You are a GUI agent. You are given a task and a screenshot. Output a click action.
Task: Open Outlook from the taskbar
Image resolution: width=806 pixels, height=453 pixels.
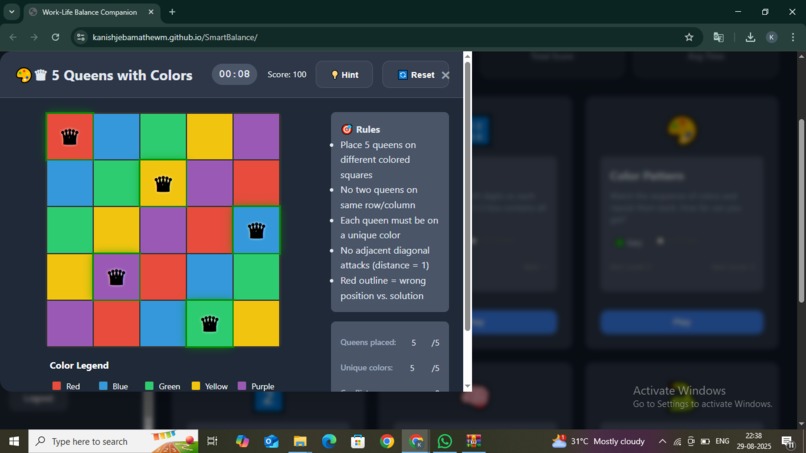tap(271, 441)
